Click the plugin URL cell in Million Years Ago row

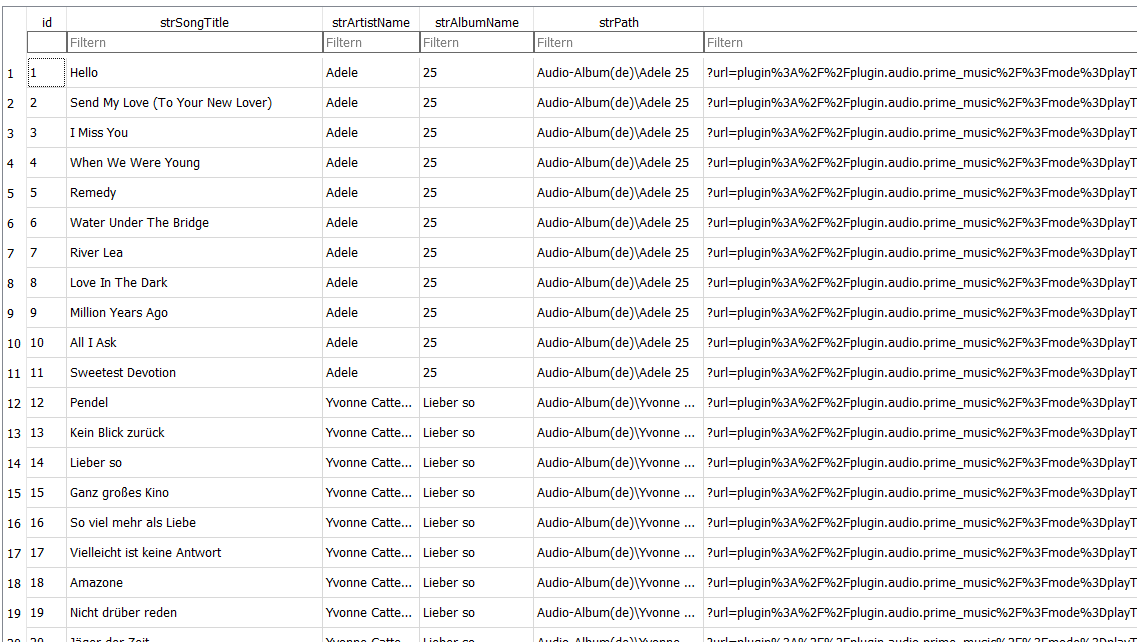coord(920,313)
